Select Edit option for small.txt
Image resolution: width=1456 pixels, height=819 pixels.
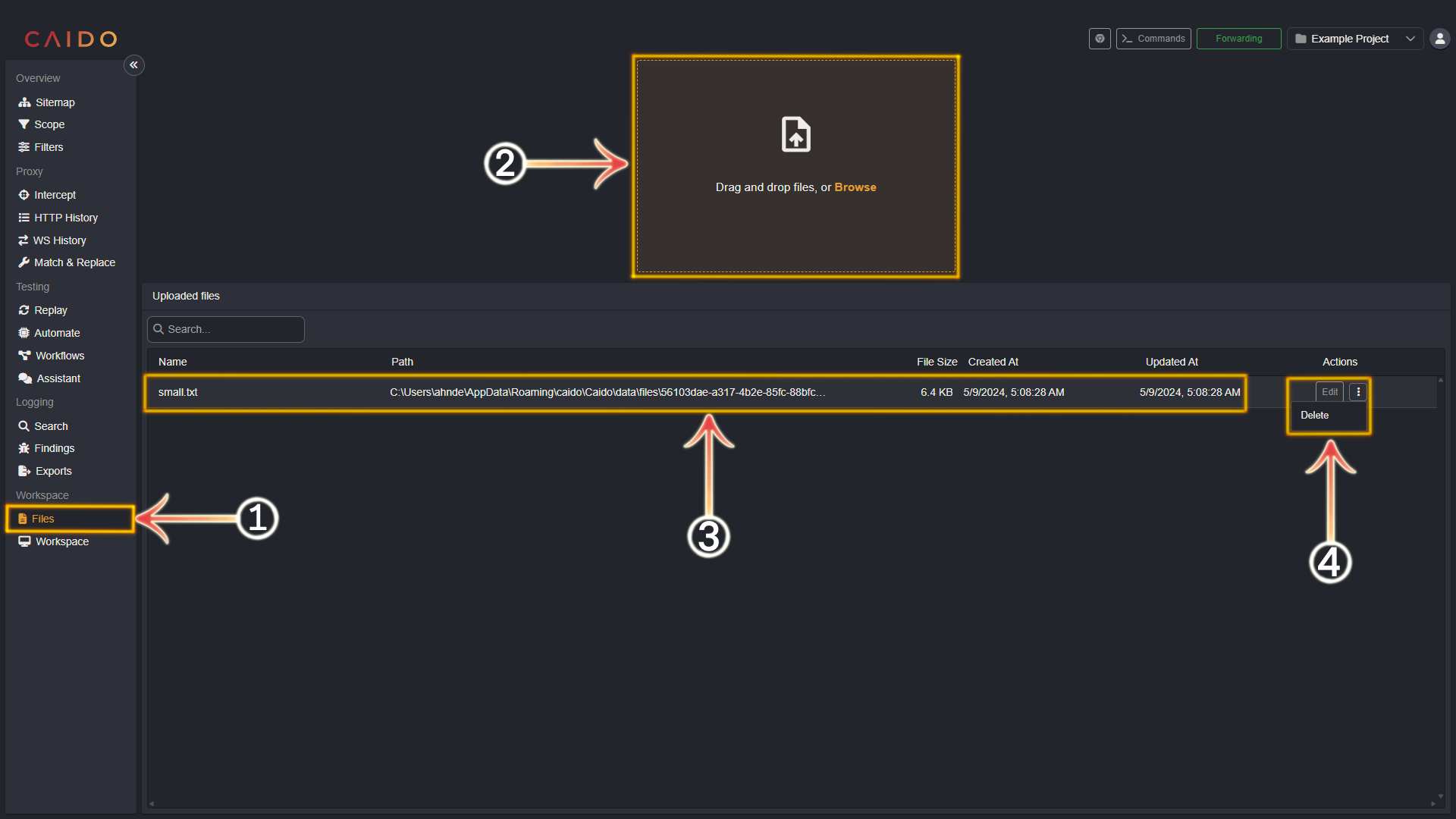1329,391
